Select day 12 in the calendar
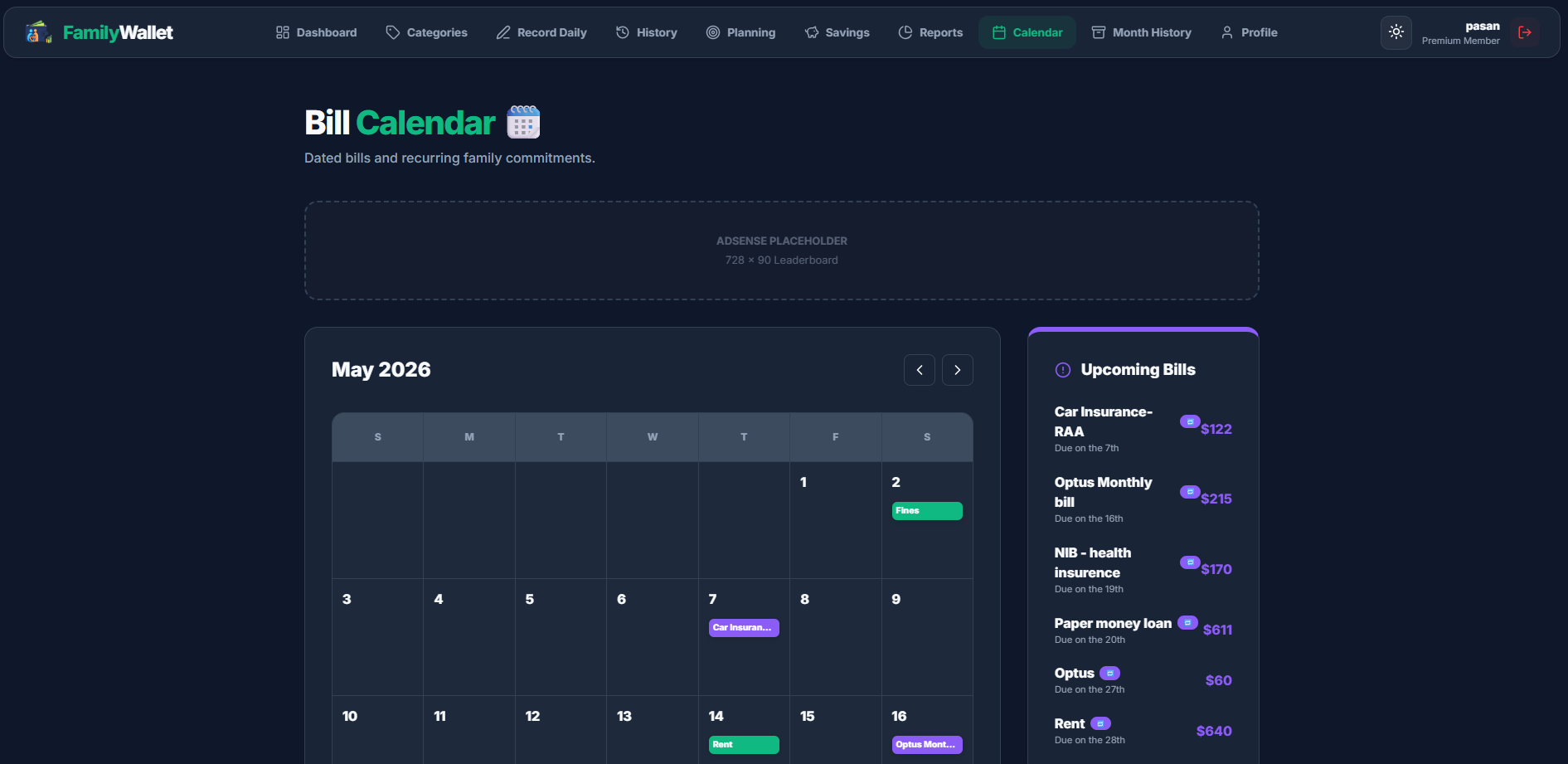This screenshot has height=764, width=1568. [x=561, y=730]
